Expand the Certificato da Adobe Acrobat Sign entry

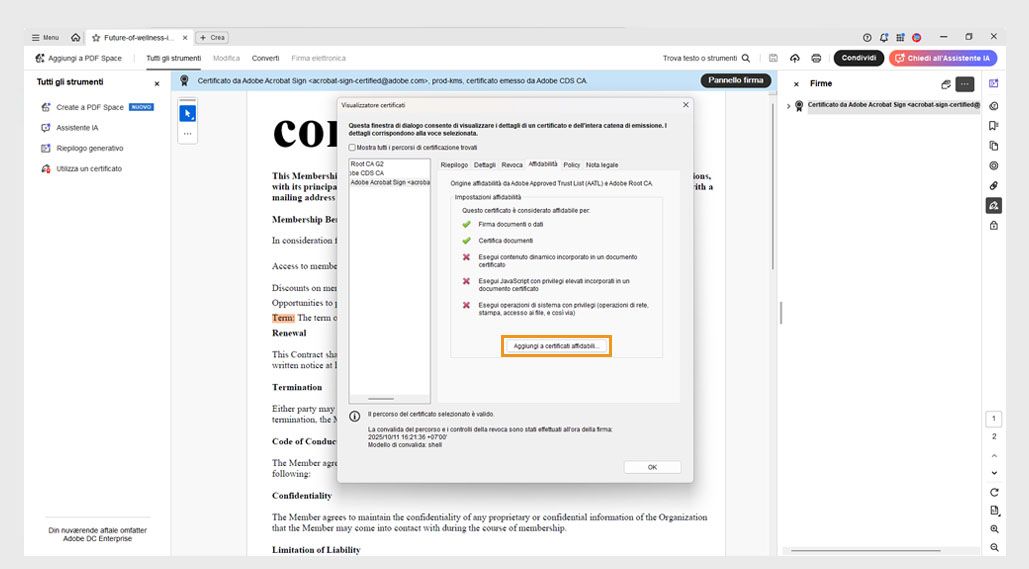click(789, 106)
